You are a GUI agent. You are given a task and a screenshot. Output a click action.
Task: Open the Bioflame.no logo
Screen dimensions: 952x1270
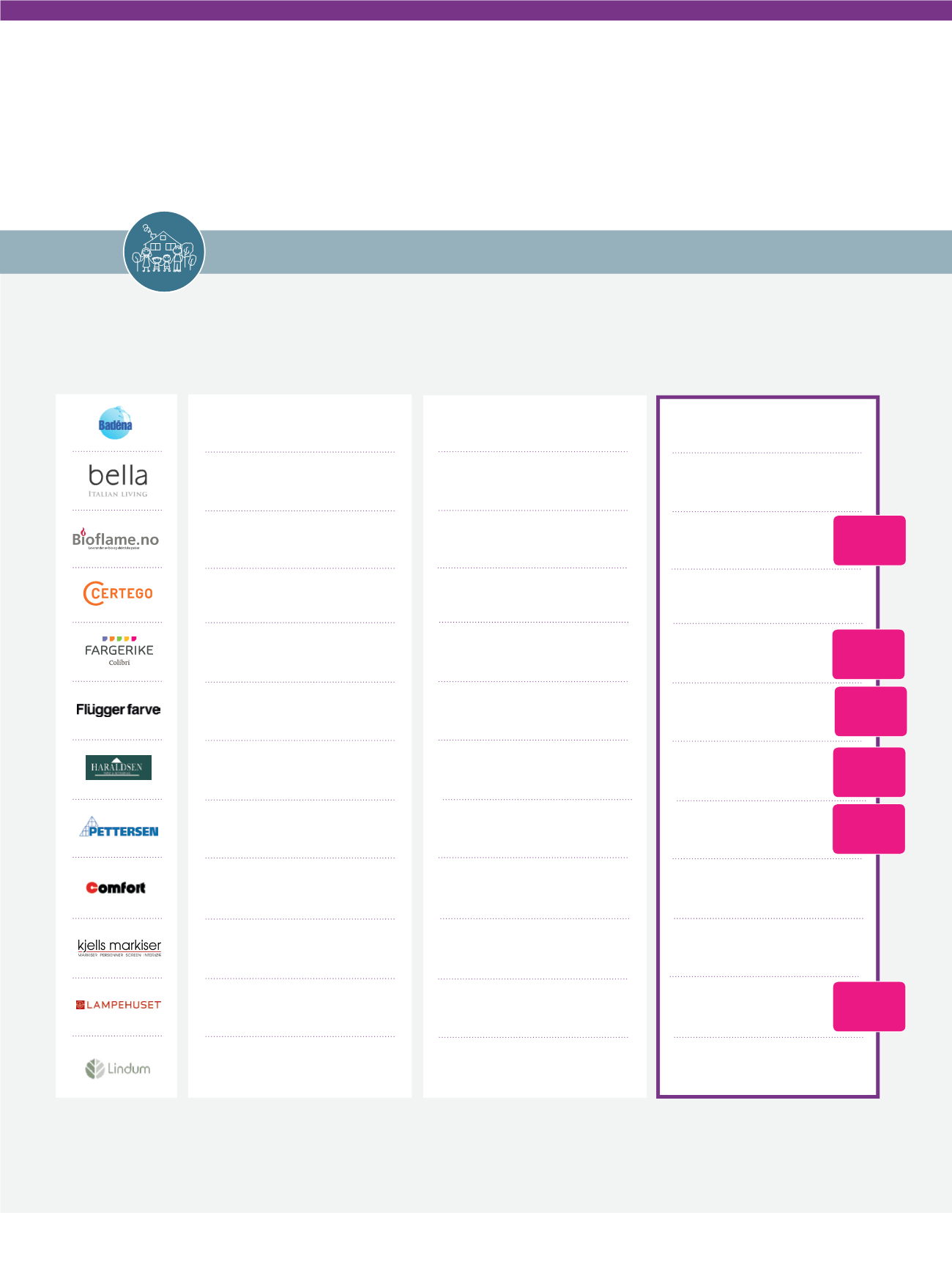click(x=116, y=539)
